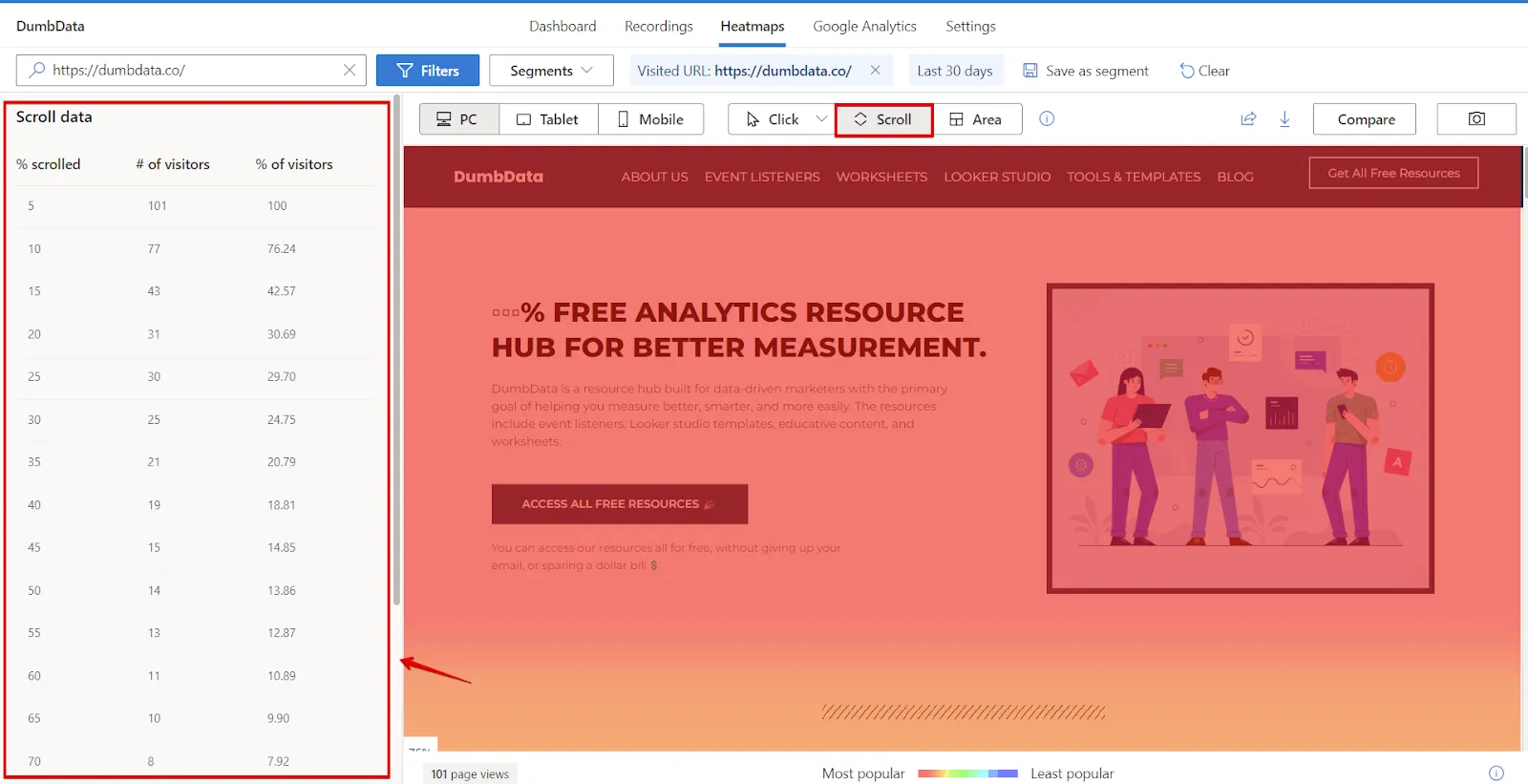This screenshot has height=784, width=1528.
Task: Click TOOLS & TEMPLATES in the page preview
Action: pyautogui.click(x=1134, y=177)
